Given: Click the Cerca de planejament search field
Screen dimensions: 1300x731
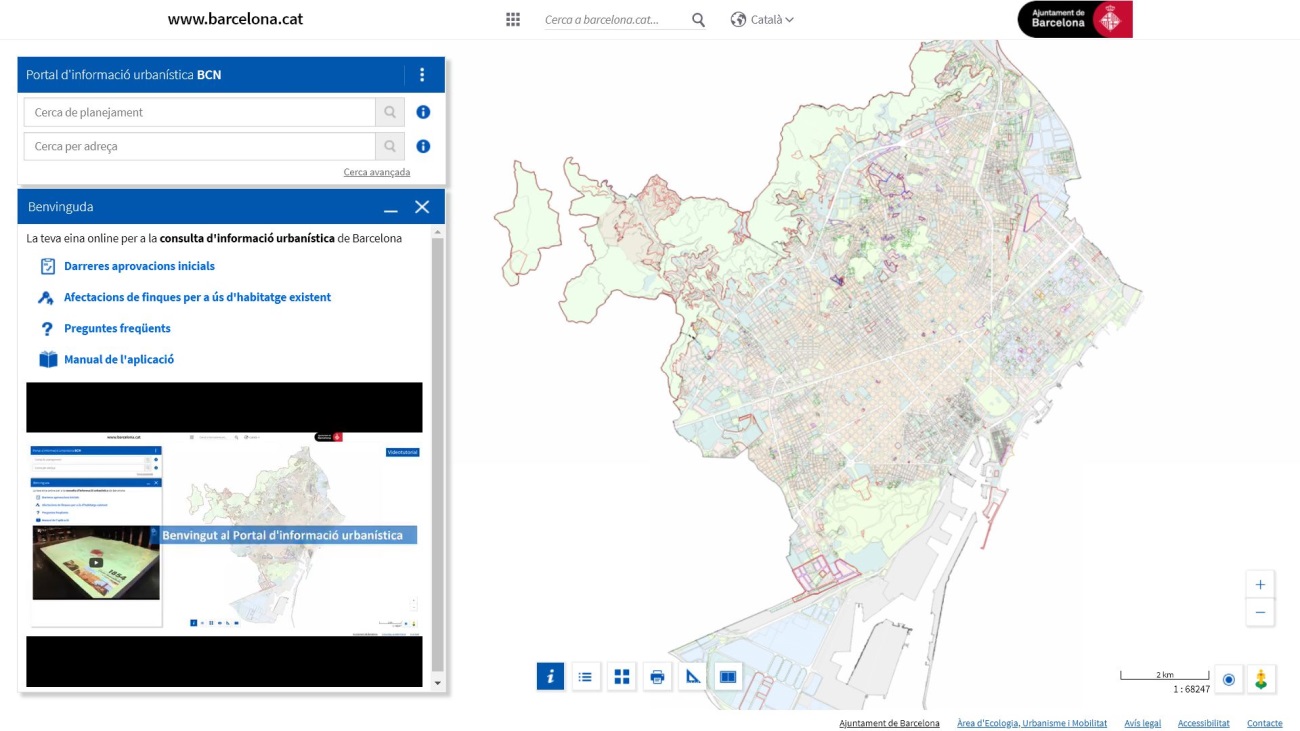Looking at the screenshot, I should [x=199, y=112].
